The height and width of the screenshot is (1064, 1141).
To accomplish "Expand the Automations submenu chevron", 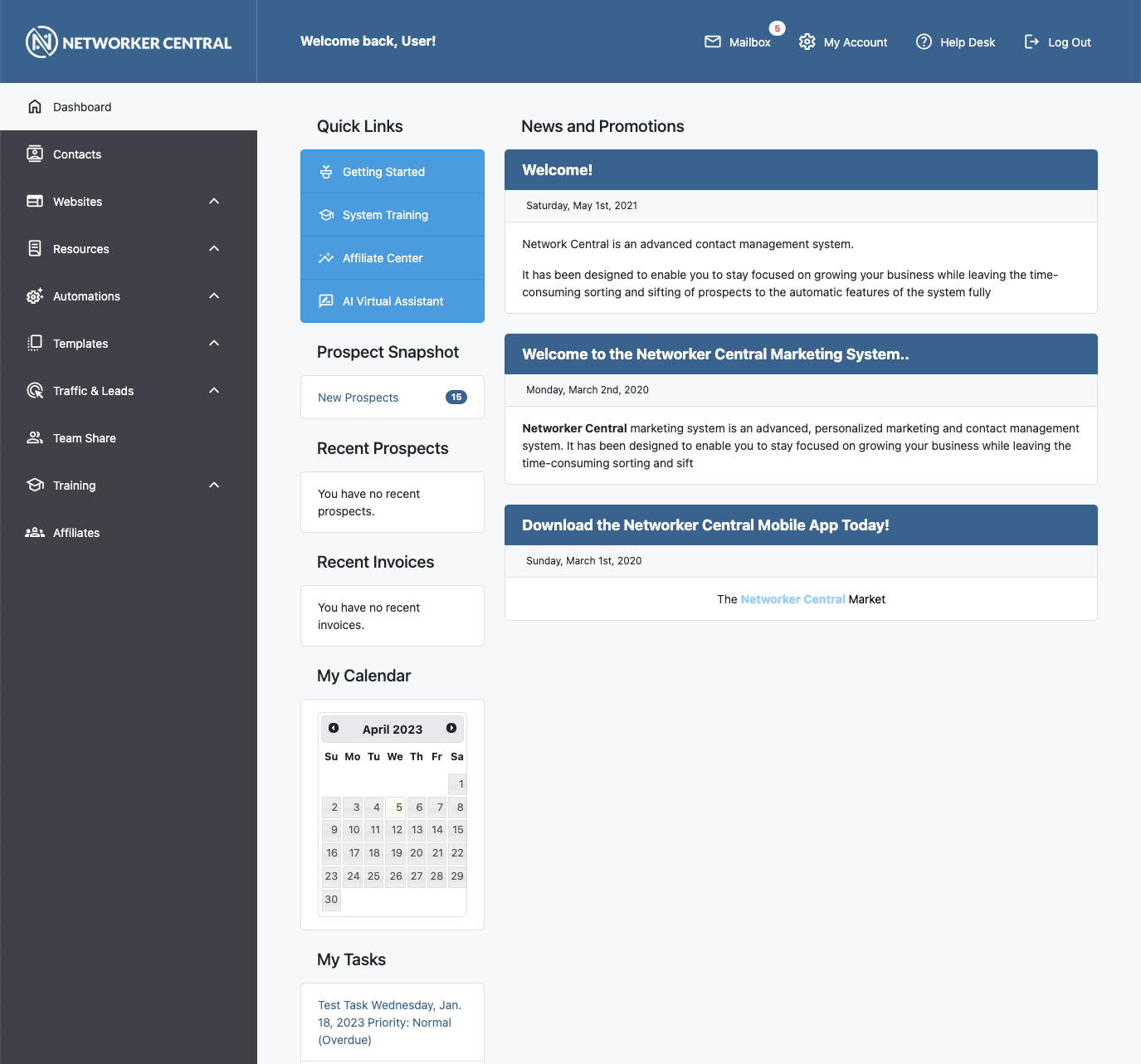I will 214,296.
